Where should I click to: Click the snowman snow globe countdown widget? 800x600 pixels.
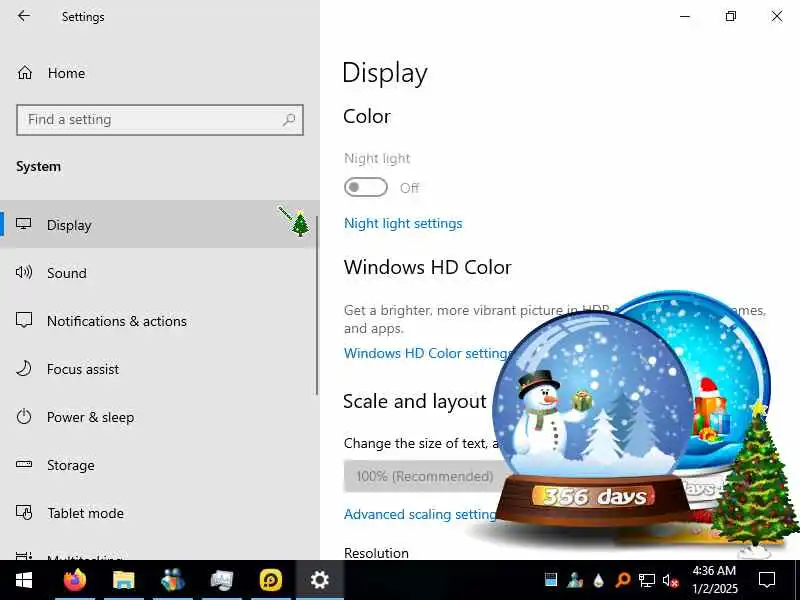[x=593, y=418]
